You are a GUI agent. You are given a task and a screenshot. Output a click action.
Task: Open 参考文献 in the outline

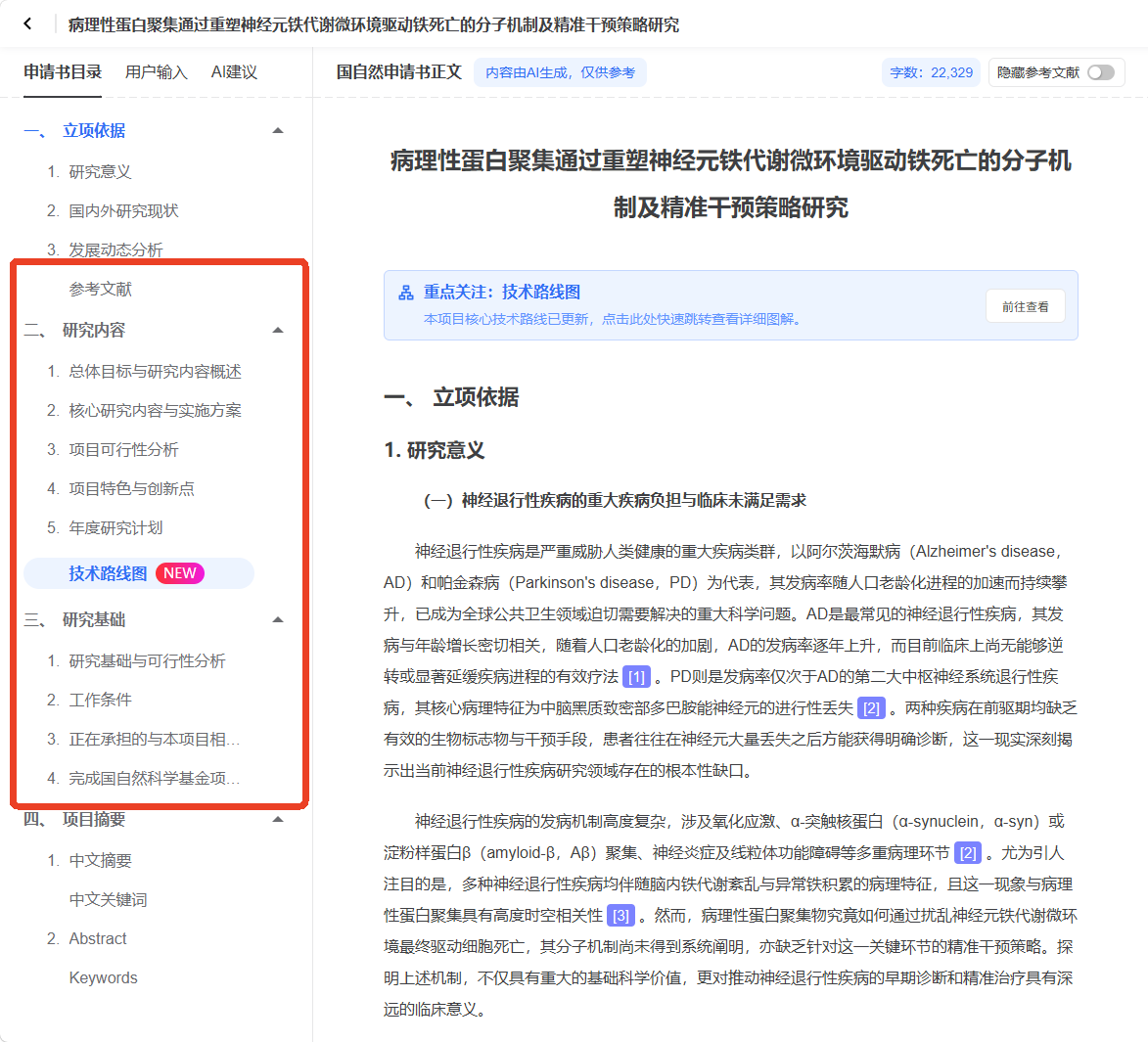coord(100,290)
